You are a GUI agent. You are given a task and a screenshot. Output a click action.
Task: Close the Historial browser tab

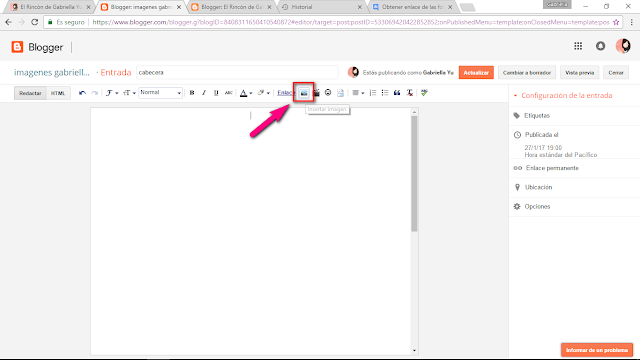click(x=360, y=7)
